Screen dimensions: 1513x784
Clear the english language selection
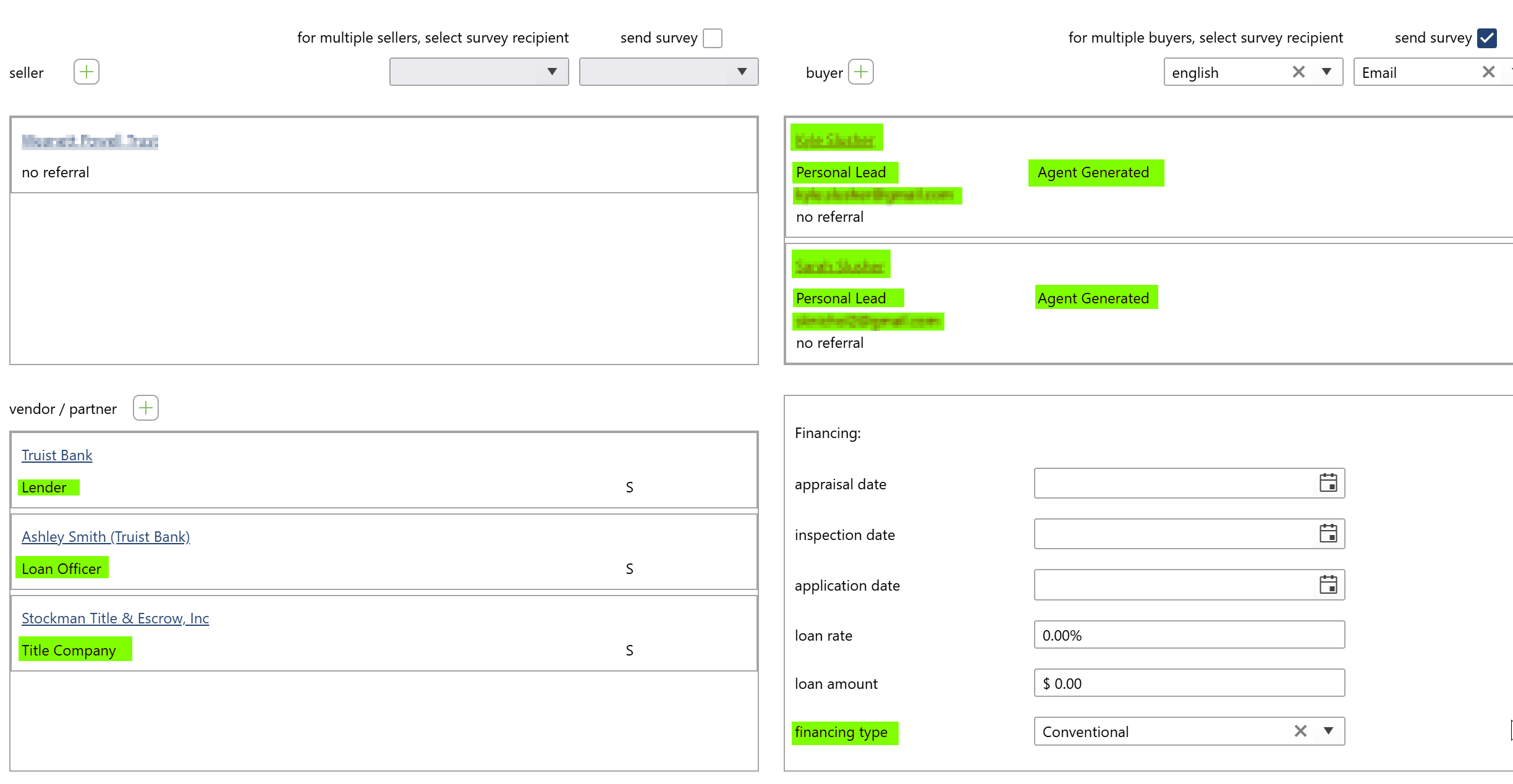click(x=1299, y=72)
